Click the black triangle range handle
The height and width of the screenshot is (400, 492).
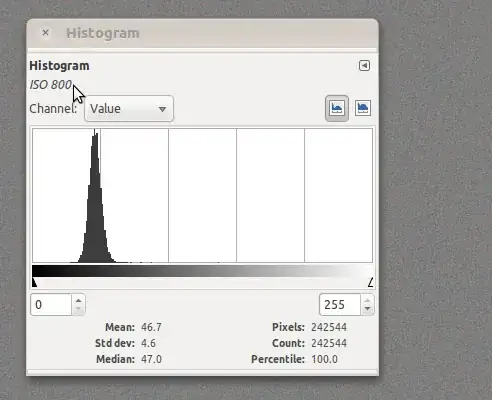pyautogui.click(x=34, y=282)
